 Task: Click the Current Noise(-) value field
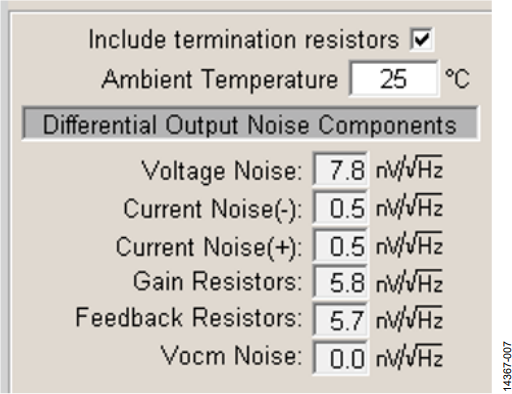pos(341,207)
